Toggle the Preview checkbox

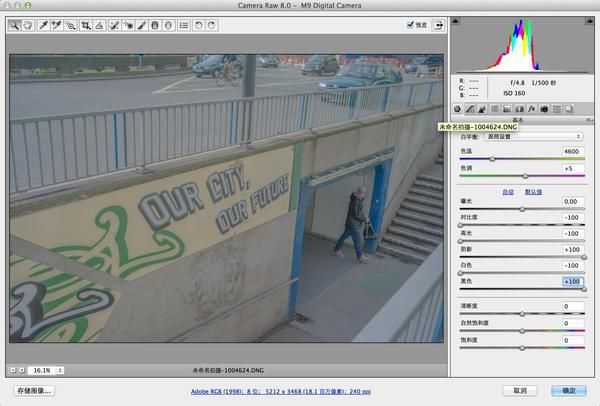pyautogui.click(x=411, y=25)
